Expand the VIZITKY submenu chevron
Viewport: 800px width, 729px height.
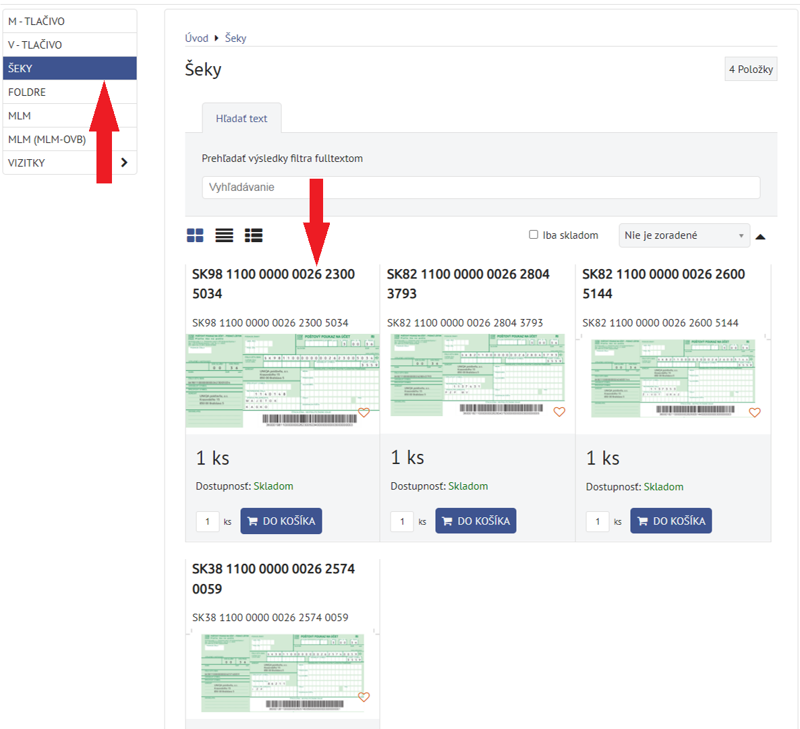click(x=124, y=162)
